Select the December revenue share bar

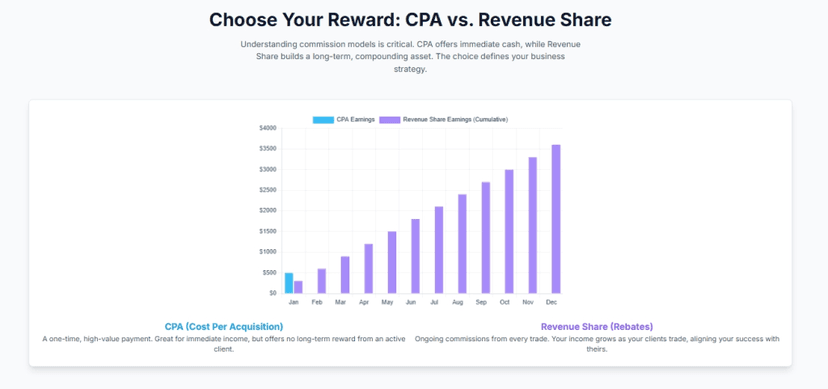coord(556,219)
